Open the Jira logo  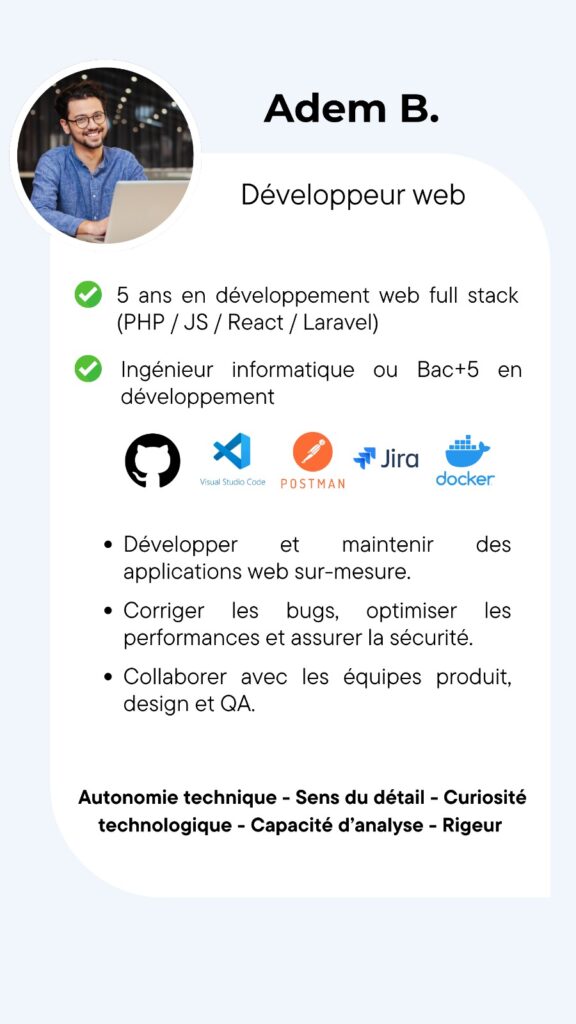click(x=386, y=458)
